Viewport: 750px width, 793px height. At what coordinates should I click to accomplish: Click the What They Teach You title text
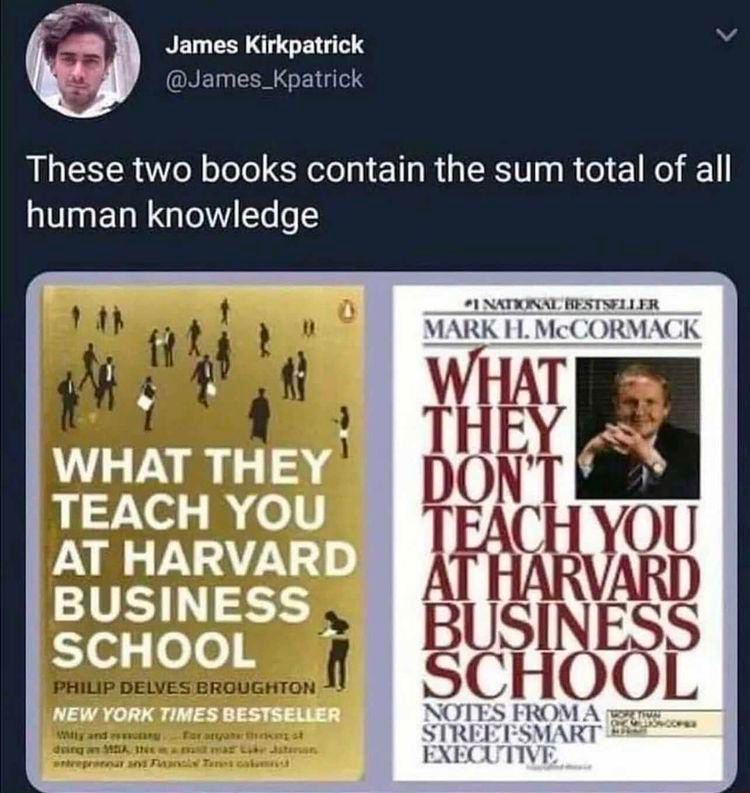202,558
